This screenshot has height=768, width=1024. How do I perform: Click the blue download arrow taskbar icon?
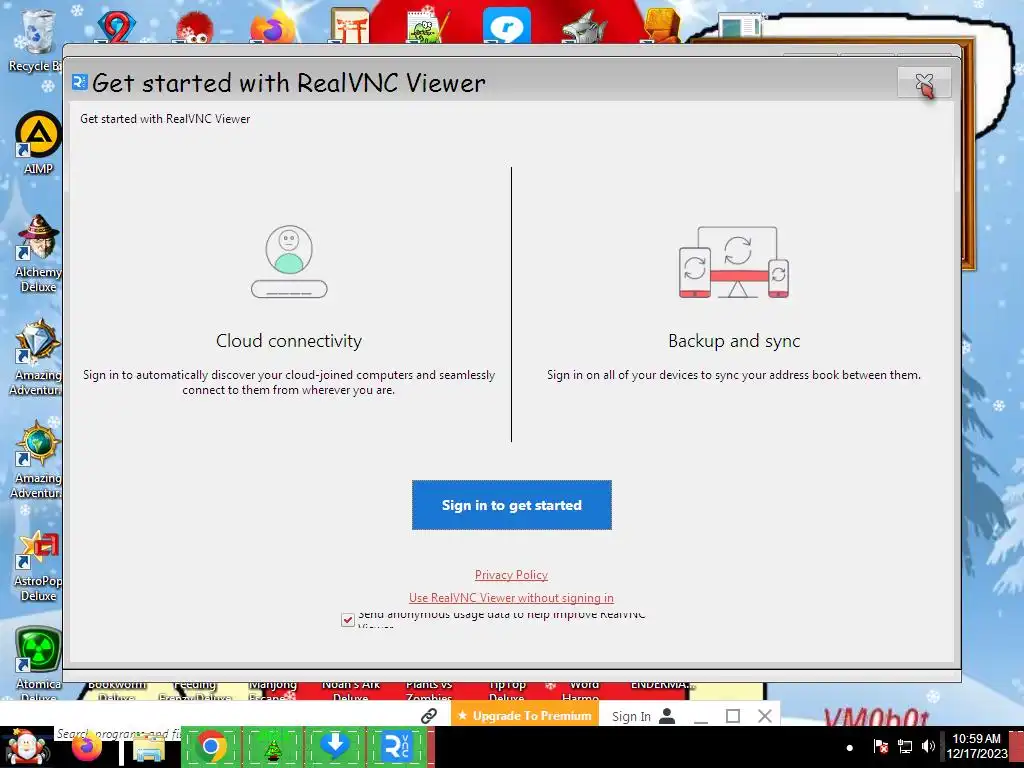pyautogui.click(x=335, y=746)
